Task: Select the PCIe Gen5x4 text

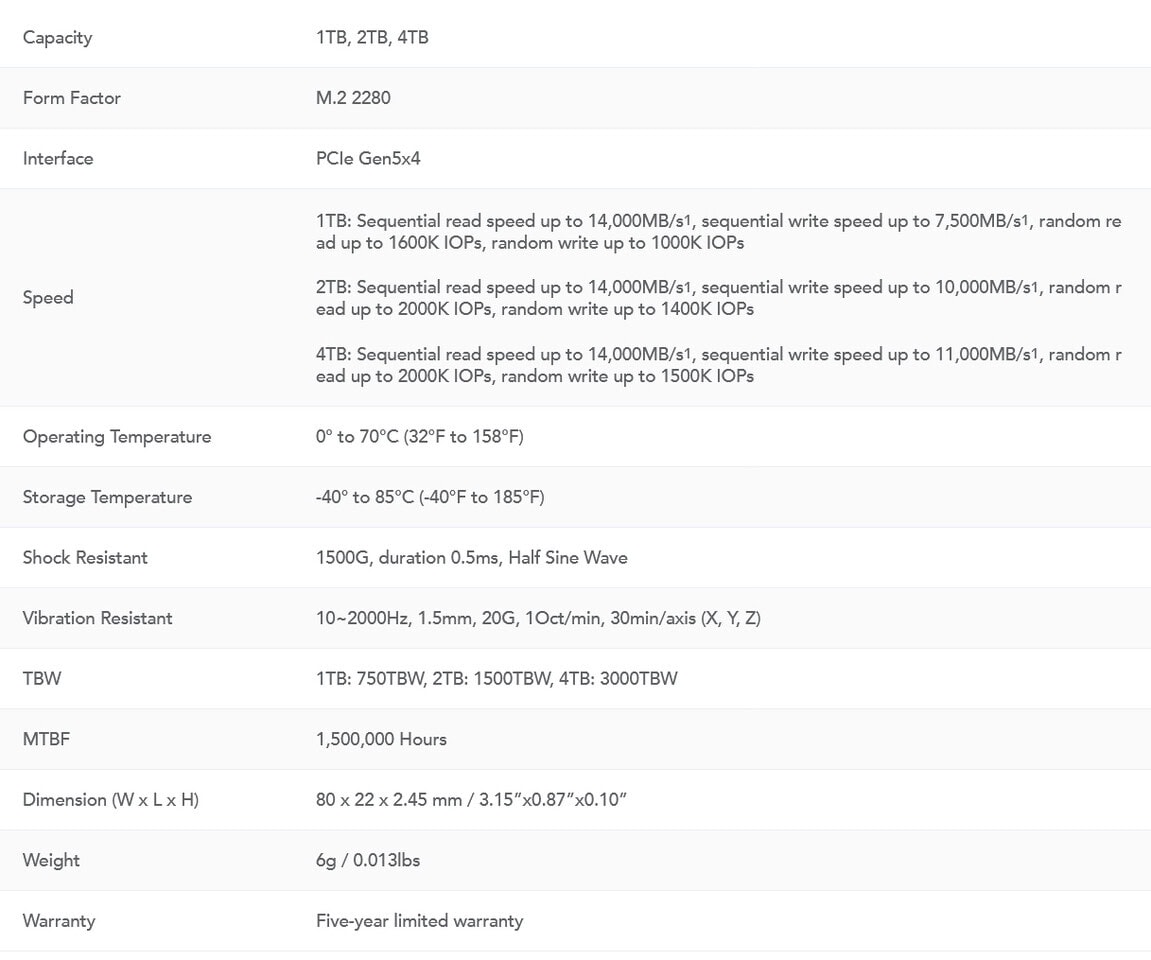Action: 368,159
